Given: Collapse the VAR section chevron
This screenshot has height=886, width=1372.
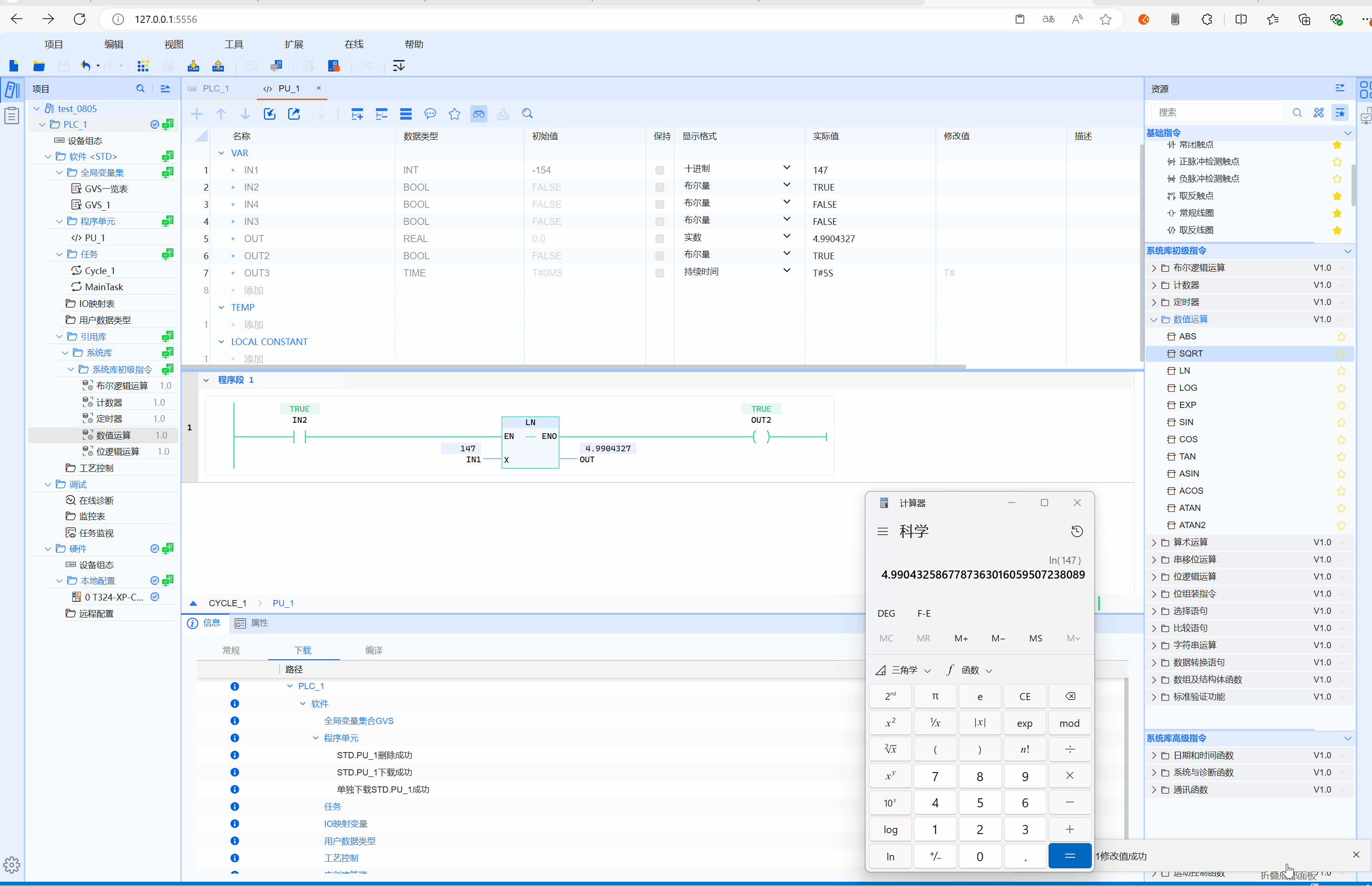Looking at the screenshot, I should click(x=222, y=153).
